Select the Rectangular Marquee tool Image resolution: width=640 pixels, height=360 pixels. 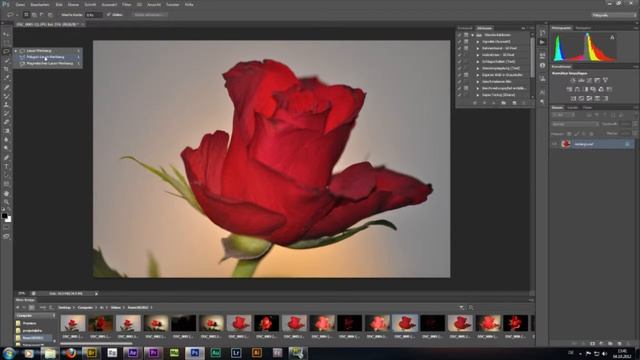pyautogui.click(x=6, y=42)
